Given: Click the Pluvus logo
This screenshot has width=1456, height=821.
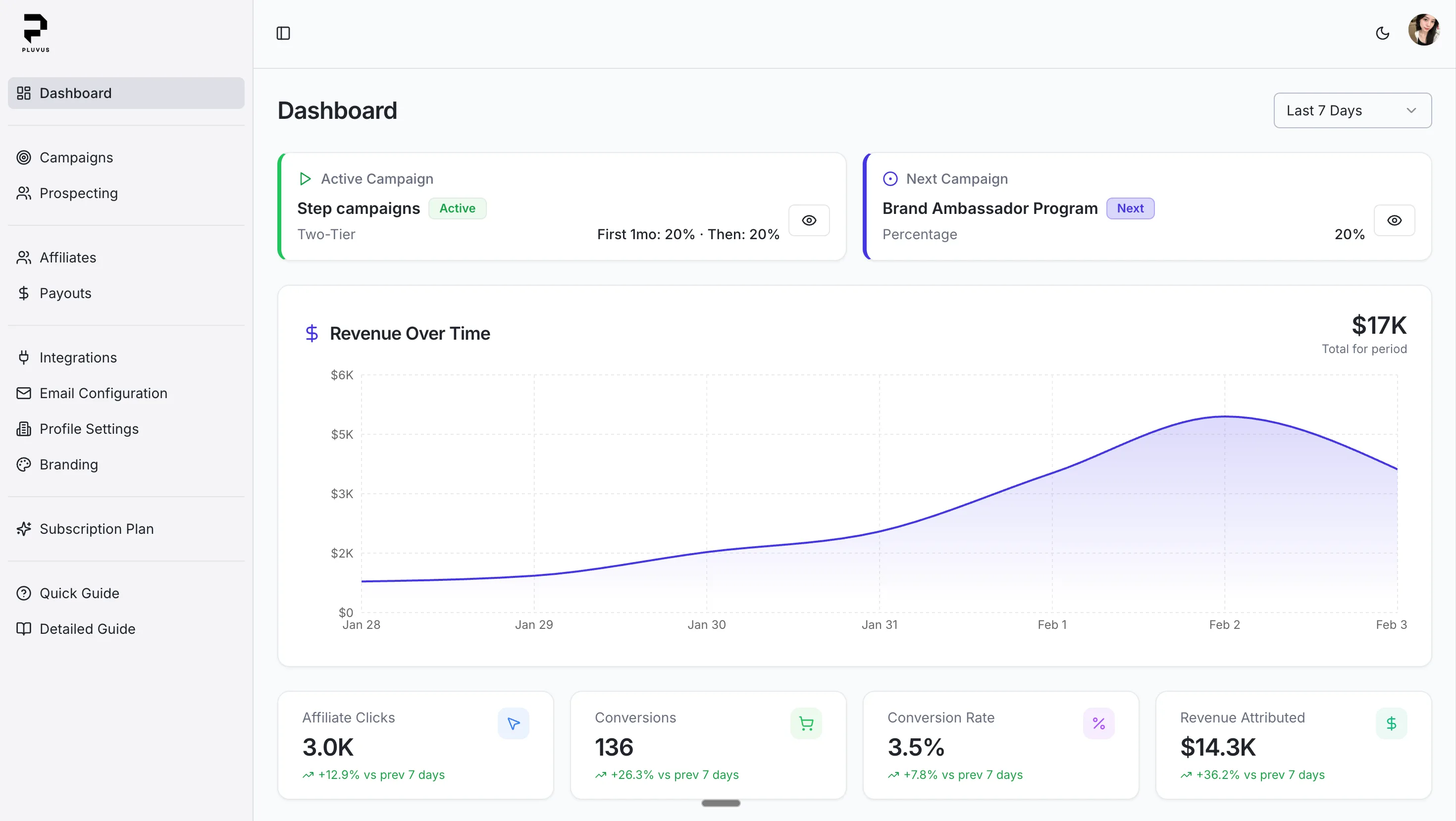Looking at the screenshot, I should [36, 33].
